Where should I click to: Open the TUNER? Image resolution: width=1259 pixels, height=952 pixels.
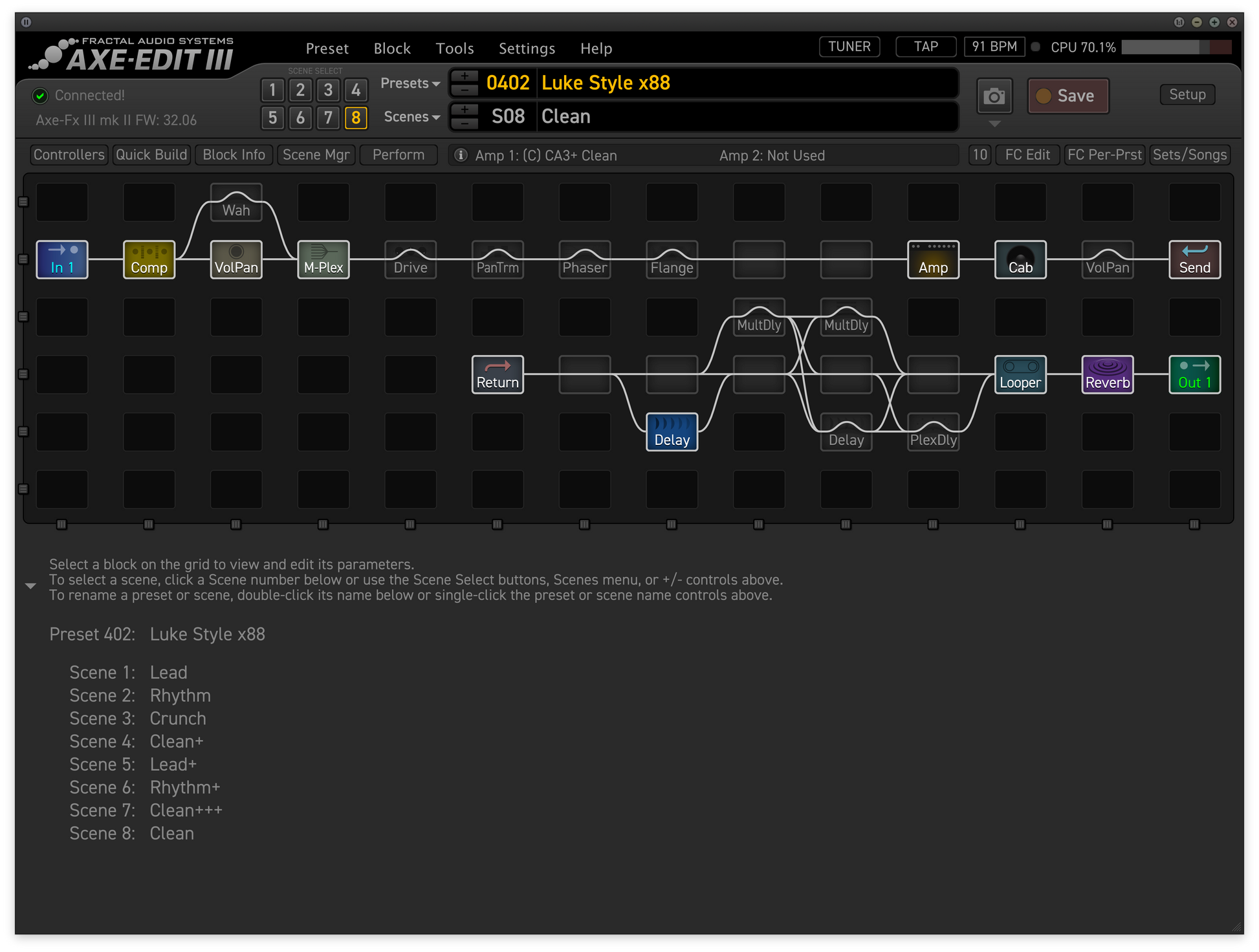849,47
